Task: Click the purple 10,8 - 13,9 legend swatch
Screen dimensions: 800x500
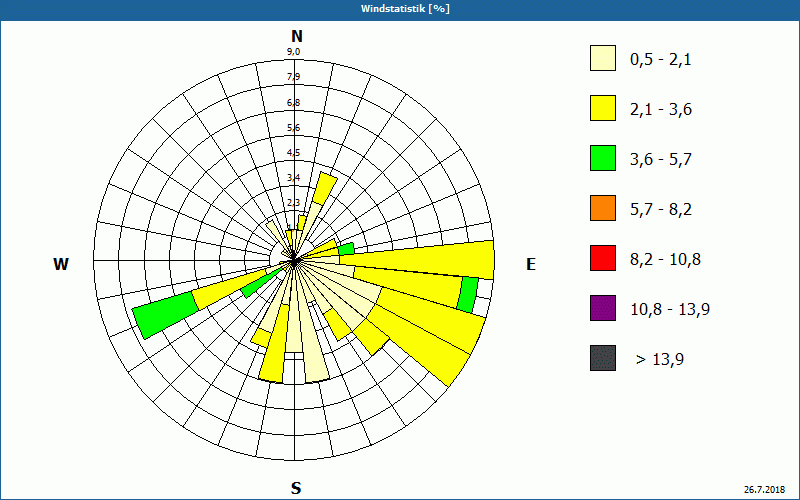Action: (x=603, y=308)
